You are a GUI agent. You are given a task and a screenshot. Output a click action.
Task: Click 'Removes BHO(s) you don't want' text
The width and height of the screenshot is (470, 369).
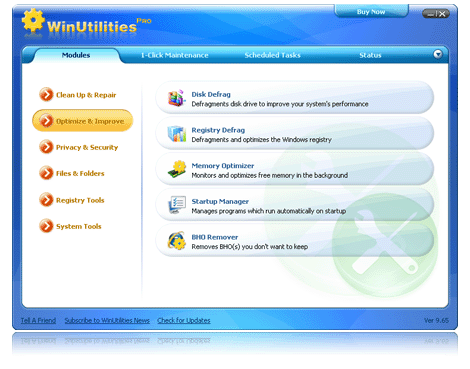point(250,247)
